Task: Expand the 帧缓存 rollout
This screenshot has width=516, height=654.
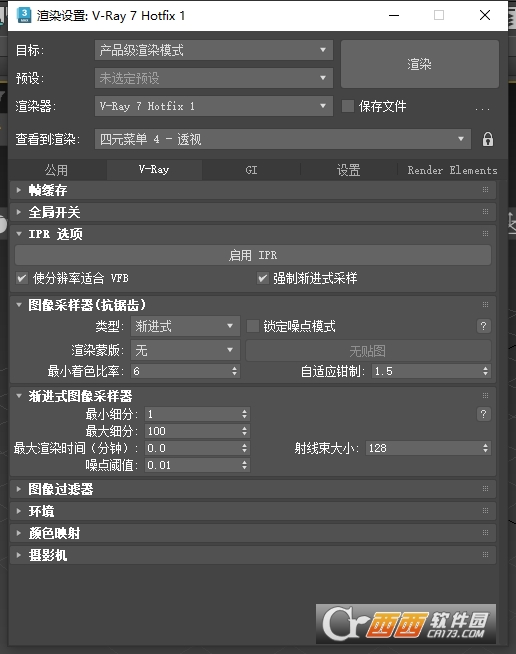Action: (x=19, y=190)
